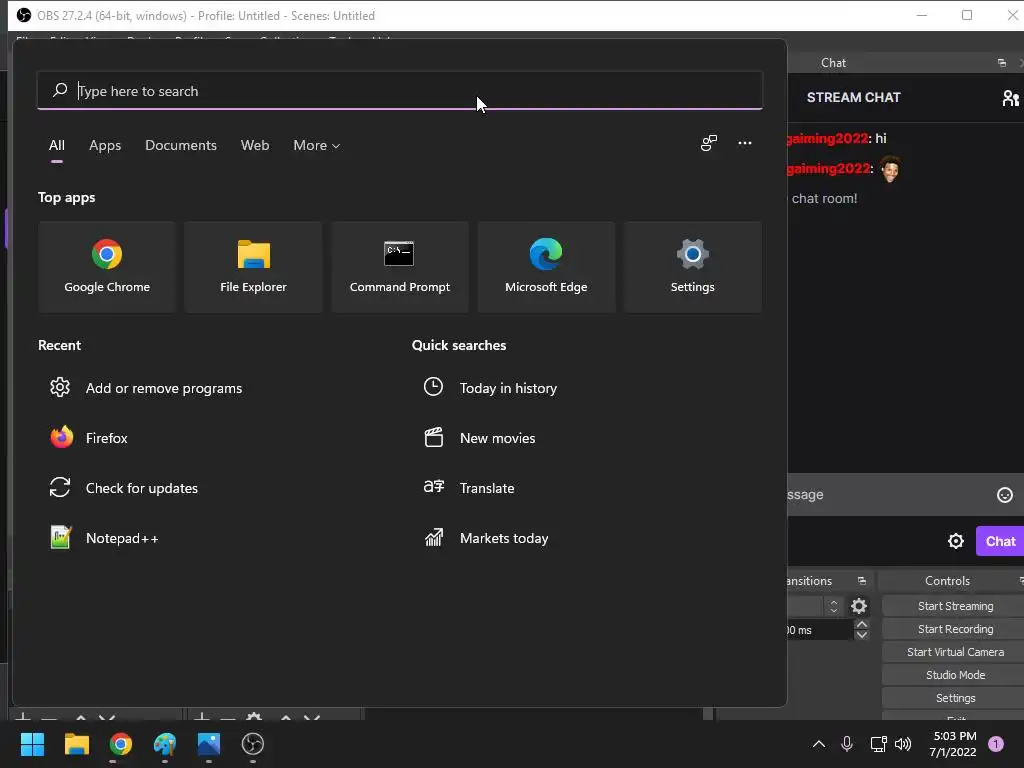This screenshot has height=768, width=1024.
Task: Click Start Streaming in OBS Controls
Action: (955, 606)
